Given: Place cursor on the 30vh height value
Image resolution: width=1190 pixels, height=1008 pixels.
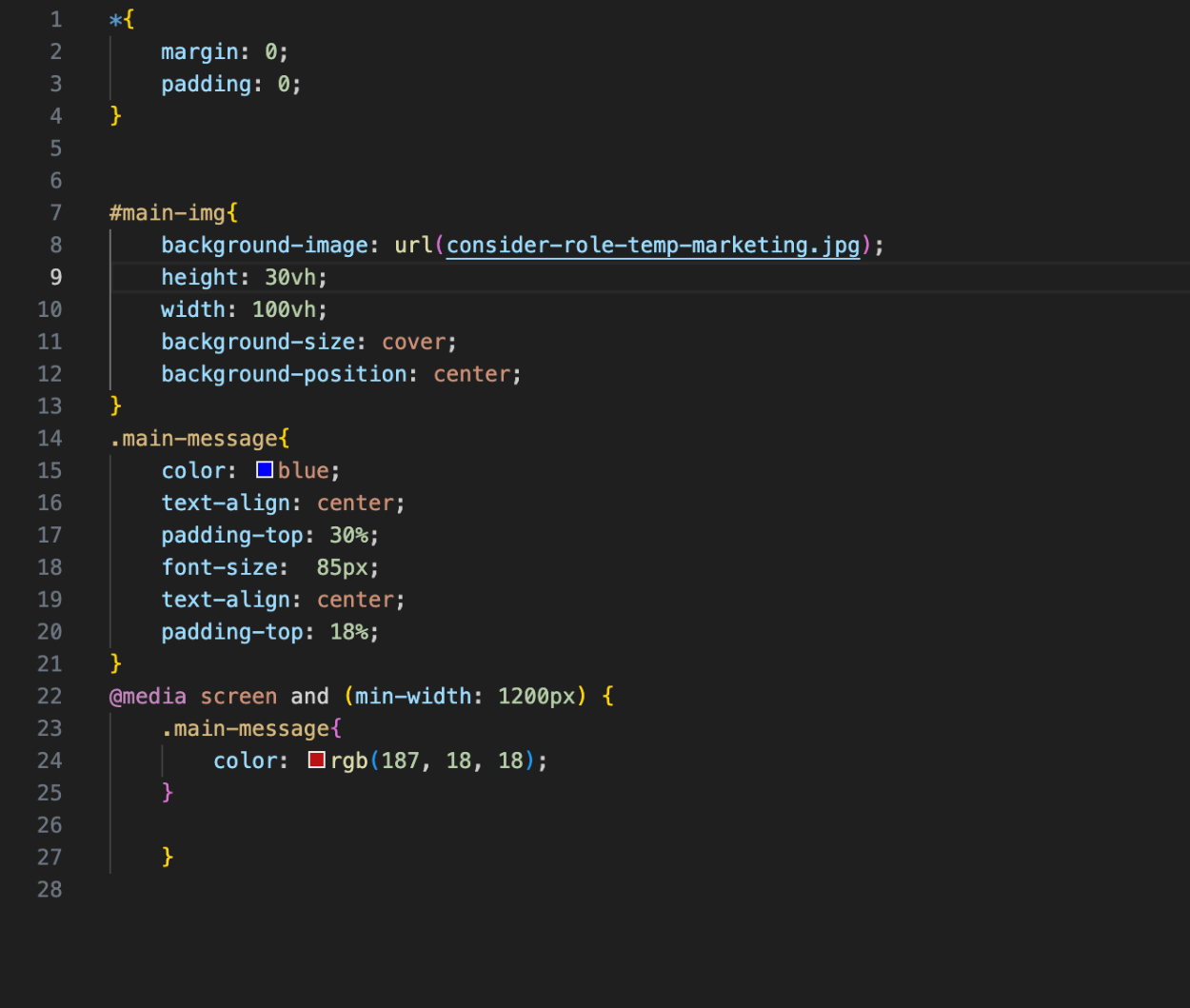Looking at the screenshot, I should click(x=289, y=278).
